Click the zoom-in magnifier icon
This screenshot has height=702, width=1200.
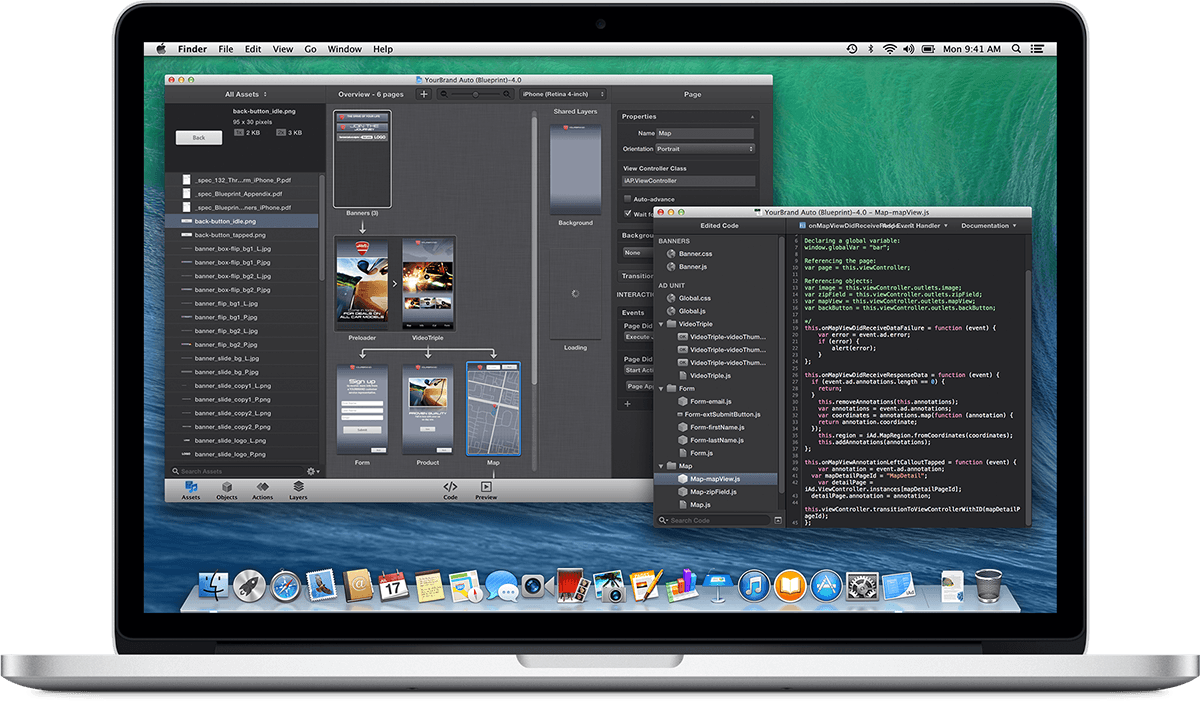(x=506, y=94)
